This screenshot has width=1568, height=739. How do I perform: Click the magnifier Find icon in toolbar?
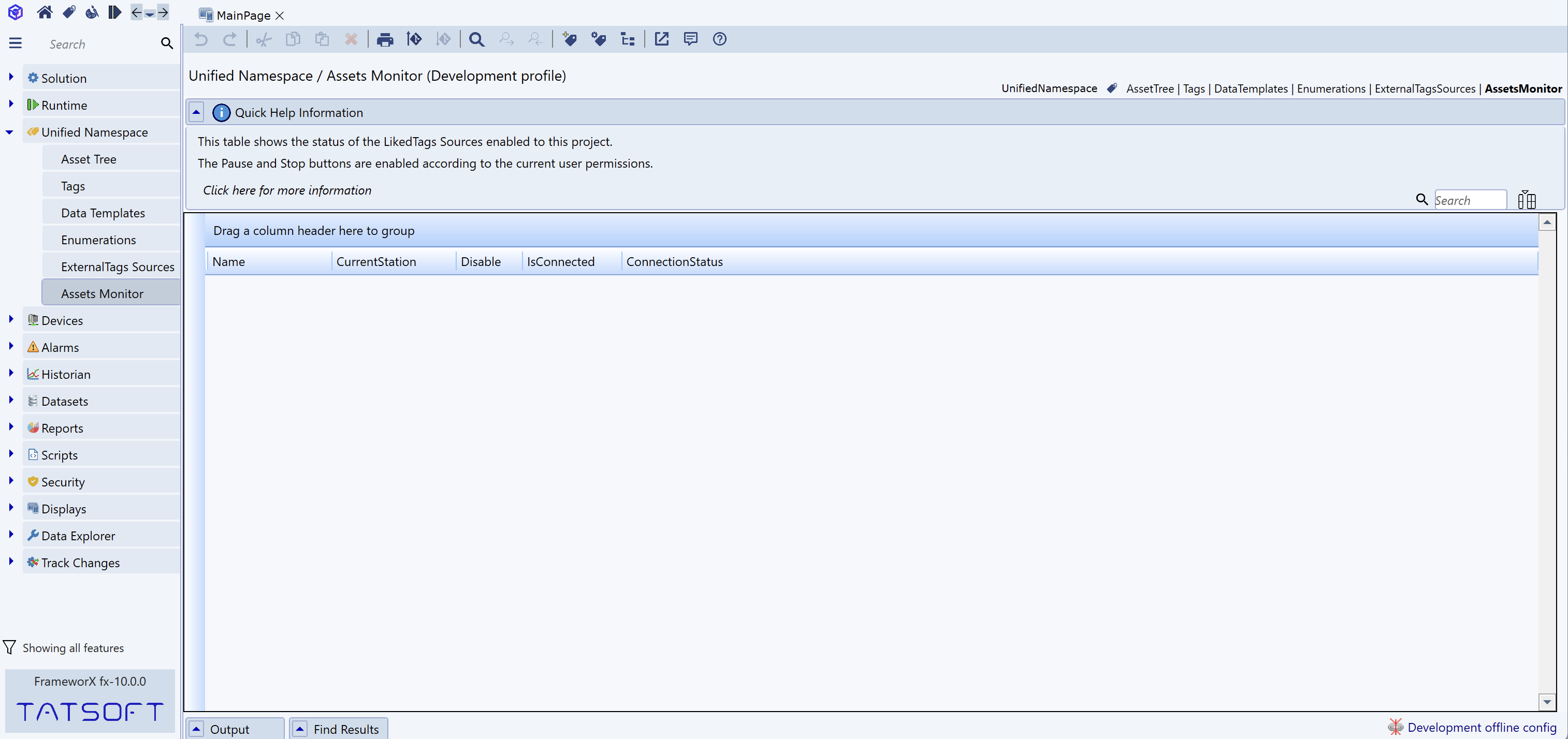(x=476, y=39)
